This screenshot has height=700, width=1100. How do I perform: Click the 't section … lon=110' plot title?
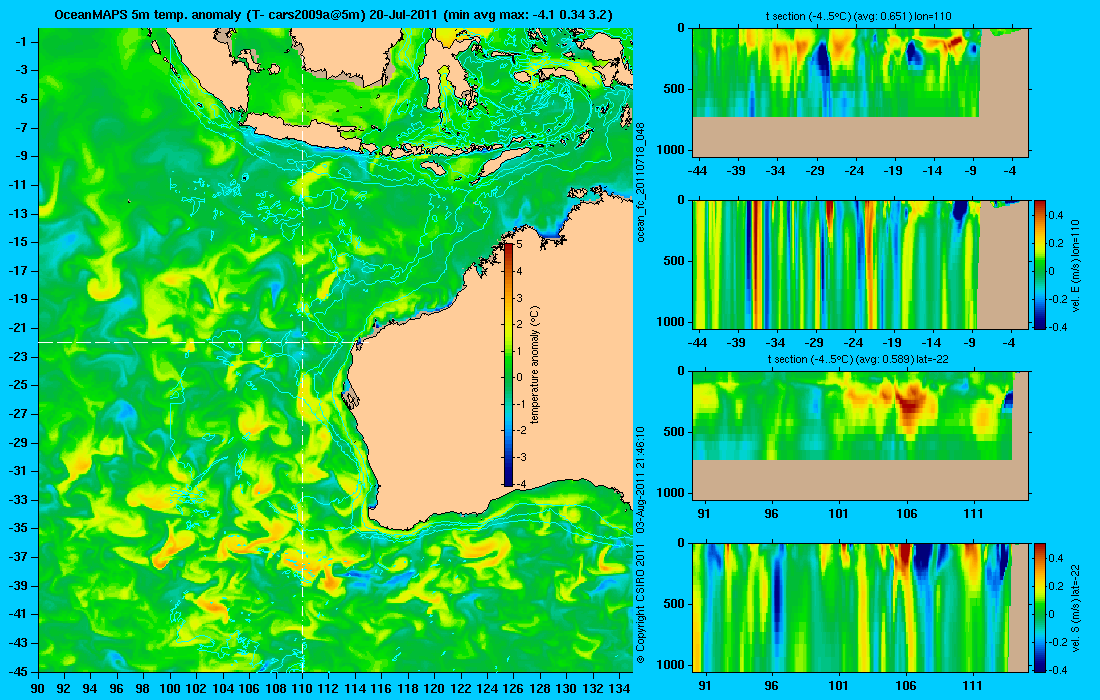pyautogui.click(x=859, y=16)
